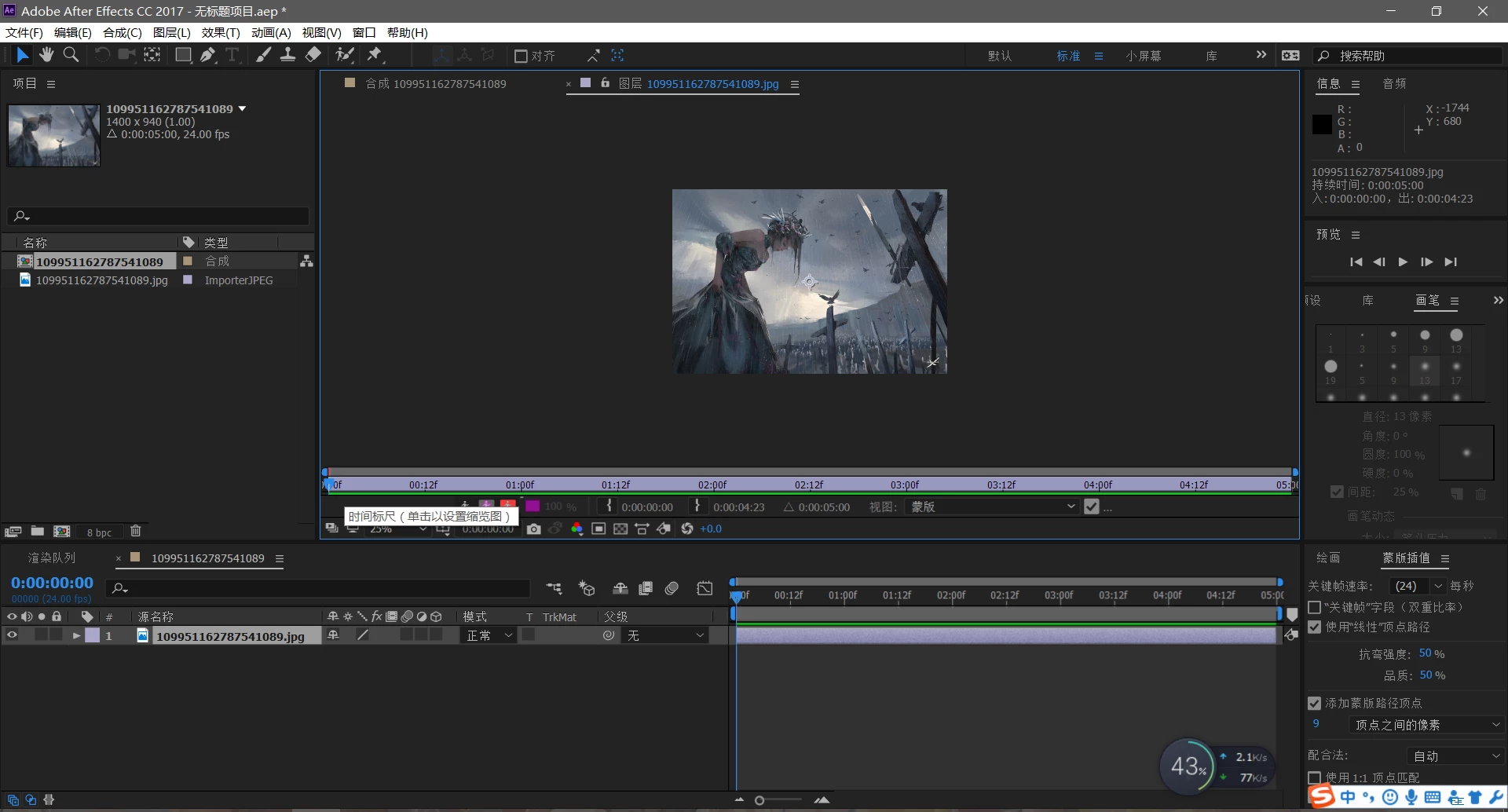Viewport: 1508px width, 812px height.
Task: Create a new folder in Project panel
Action: [37, 532]
